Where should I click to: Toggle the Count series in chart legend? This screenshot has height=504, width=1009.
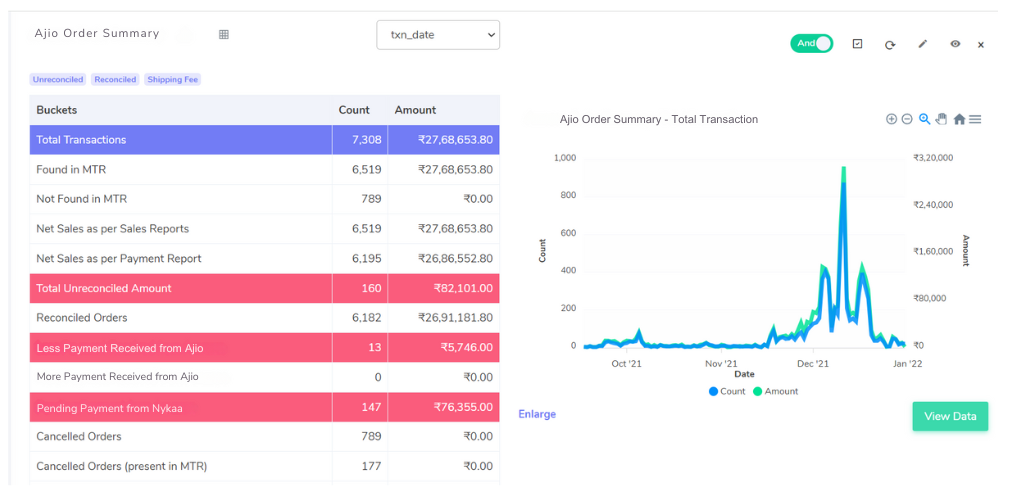tap(727, 391)
